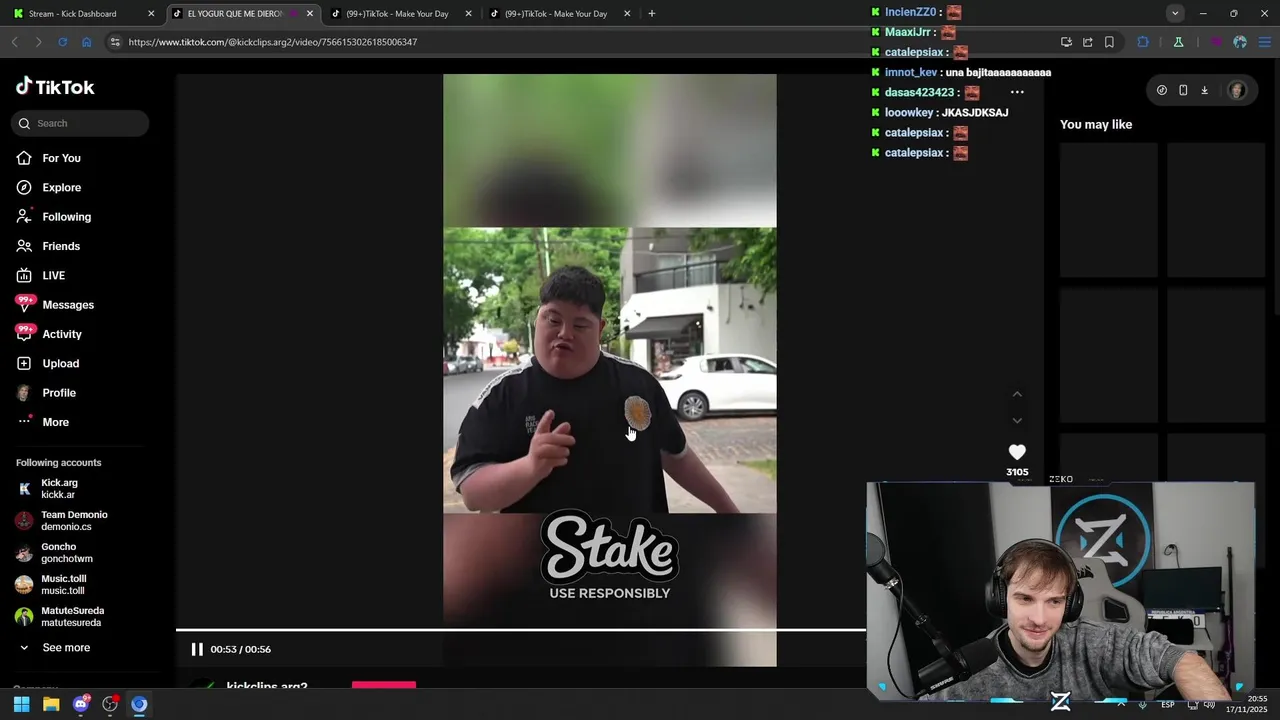Open the profile avatar in TikTok header
This screenshot has width=1280, height=720.
click(1237, 90)
